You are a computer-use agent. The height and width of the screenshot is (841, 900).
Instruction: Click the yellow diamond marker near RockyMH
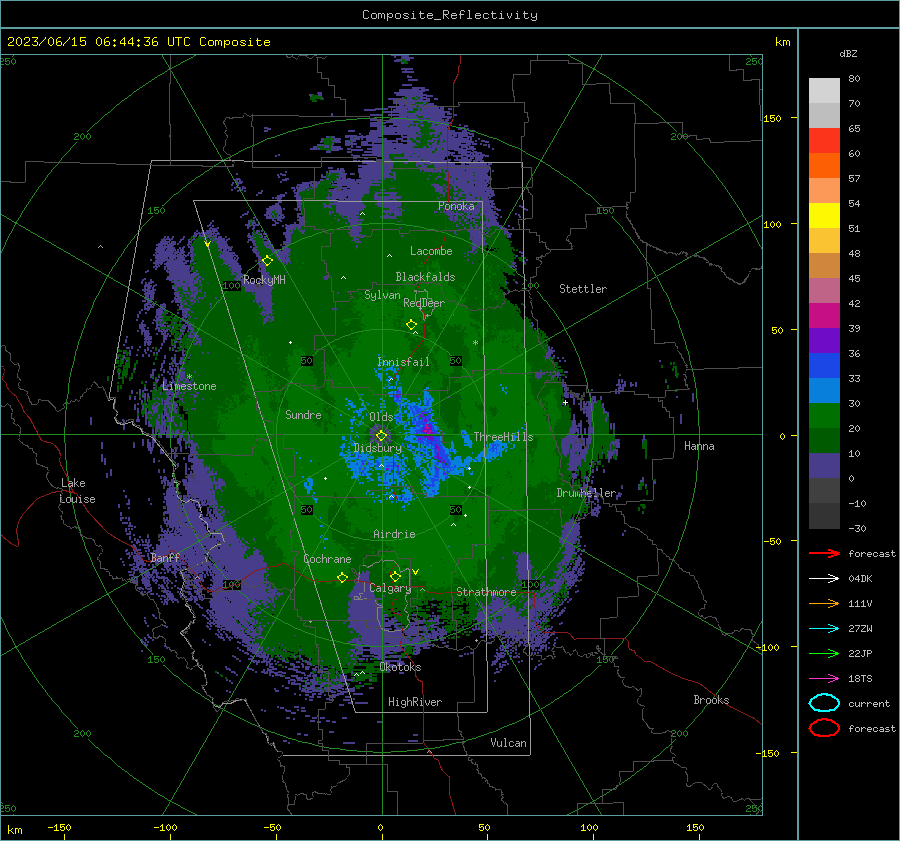click(x=267, y=261)
